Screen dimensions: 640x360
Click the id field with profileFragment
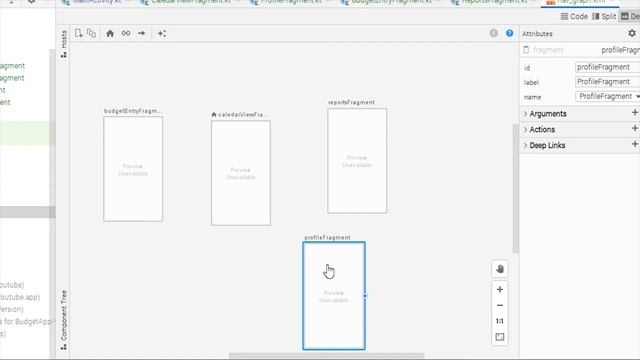point(608,67)
